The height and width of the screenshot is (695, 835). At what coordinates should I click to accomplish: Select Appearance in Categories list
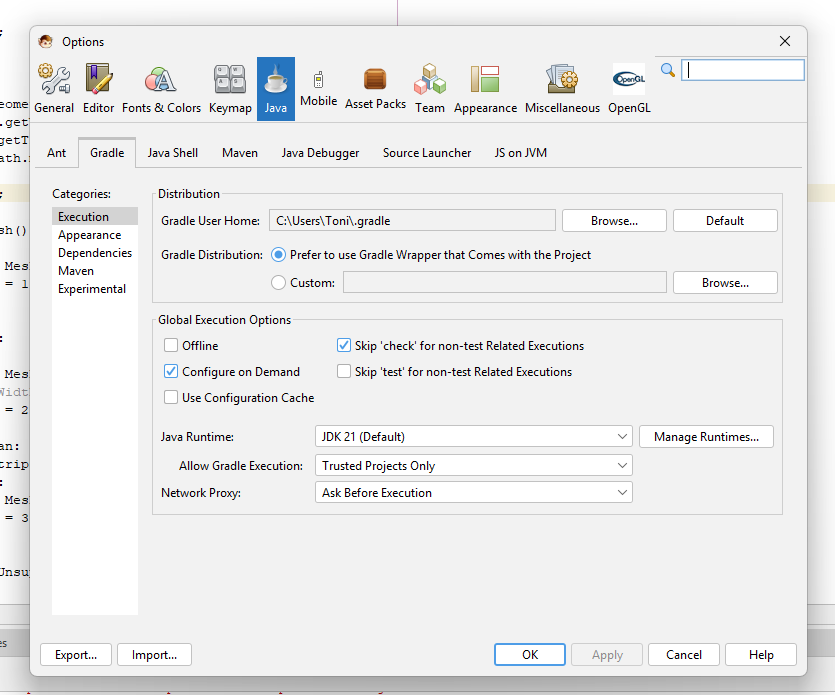(95, 235)
